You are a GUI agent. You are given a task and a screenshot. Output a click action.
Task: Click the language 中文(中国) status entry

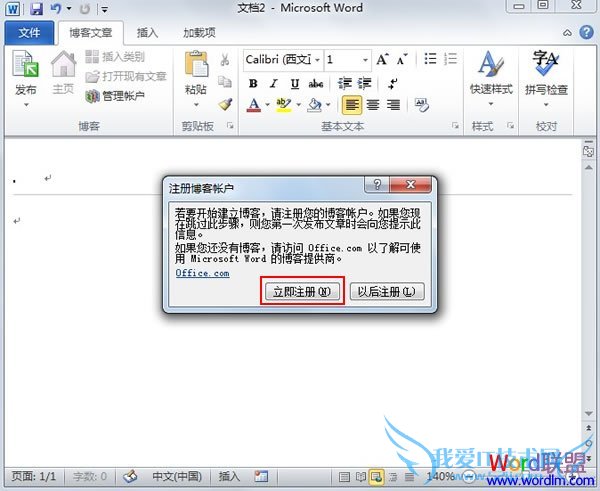click(x=177, y=476)
